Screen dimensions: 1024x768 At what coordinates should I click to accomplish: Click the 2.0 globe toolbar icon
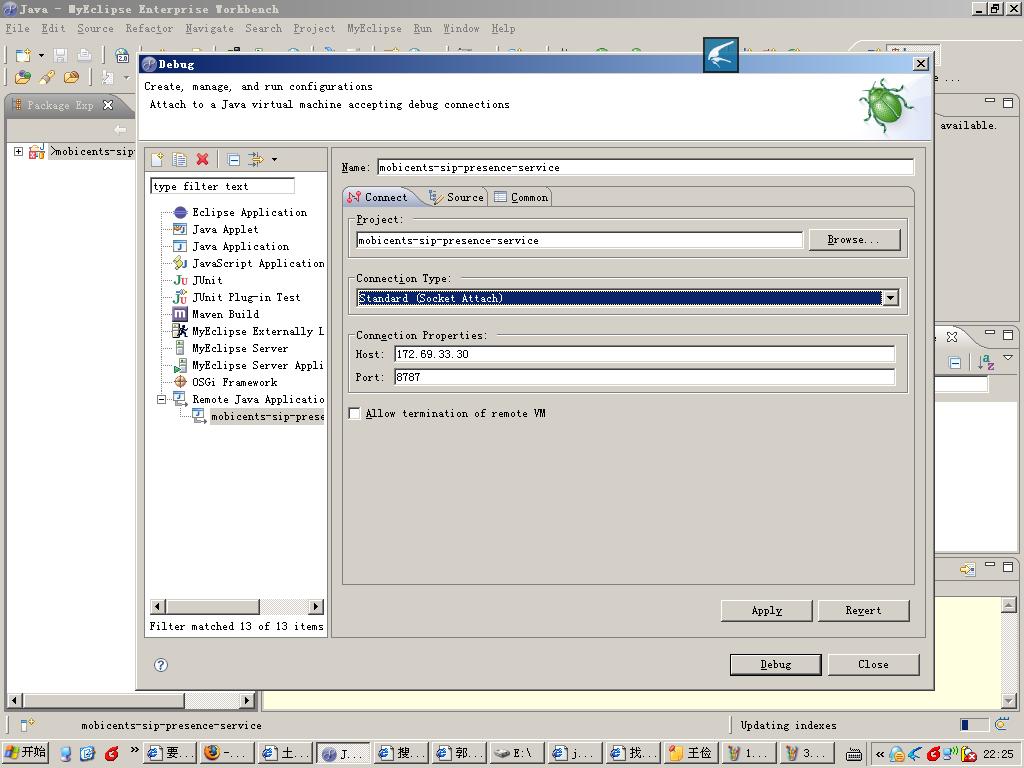pos(121,56)
